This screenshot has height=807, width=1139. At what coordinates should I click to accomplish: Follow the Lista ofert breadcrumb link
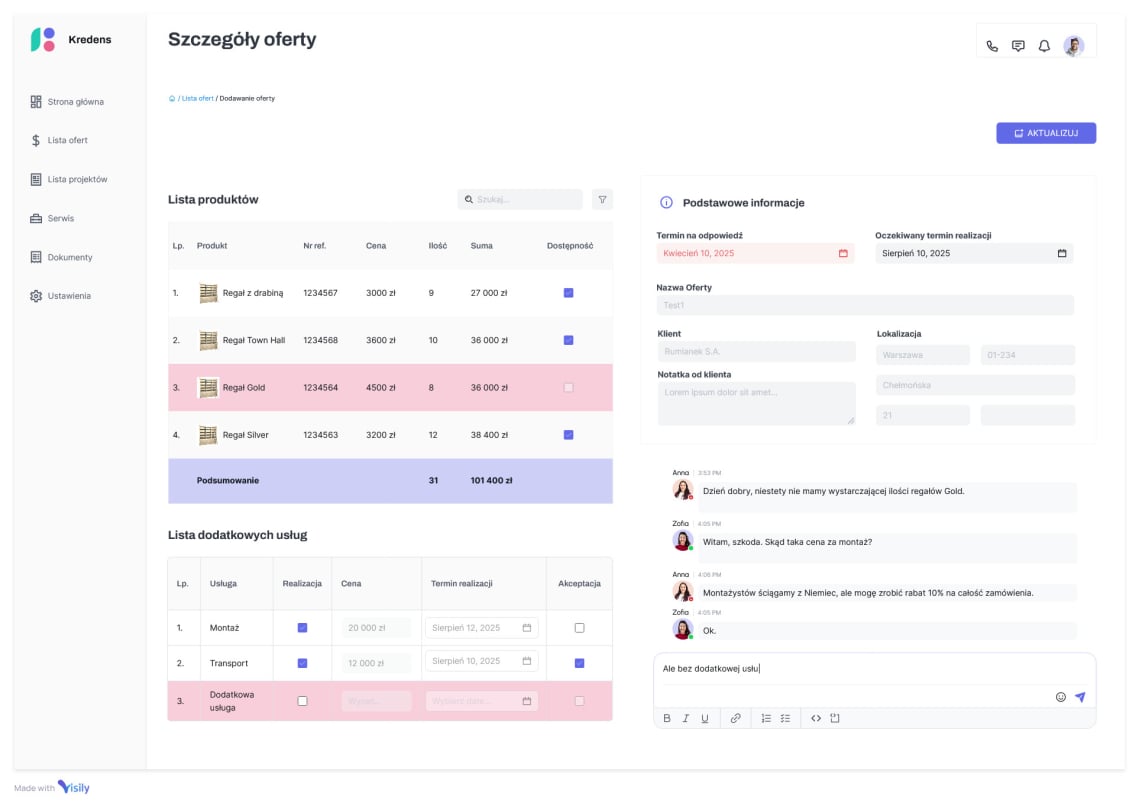(x=197, y=99)
